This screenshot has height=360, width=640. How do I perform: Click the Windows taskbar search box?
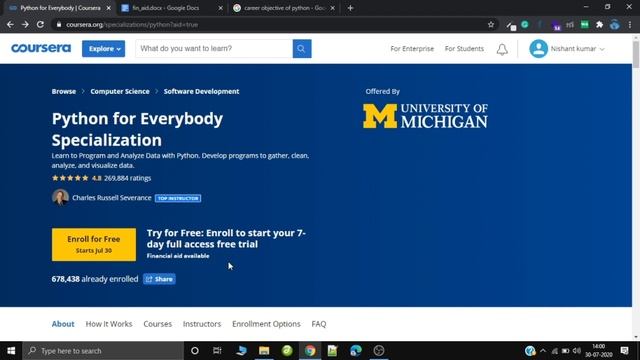click(103, 351)
